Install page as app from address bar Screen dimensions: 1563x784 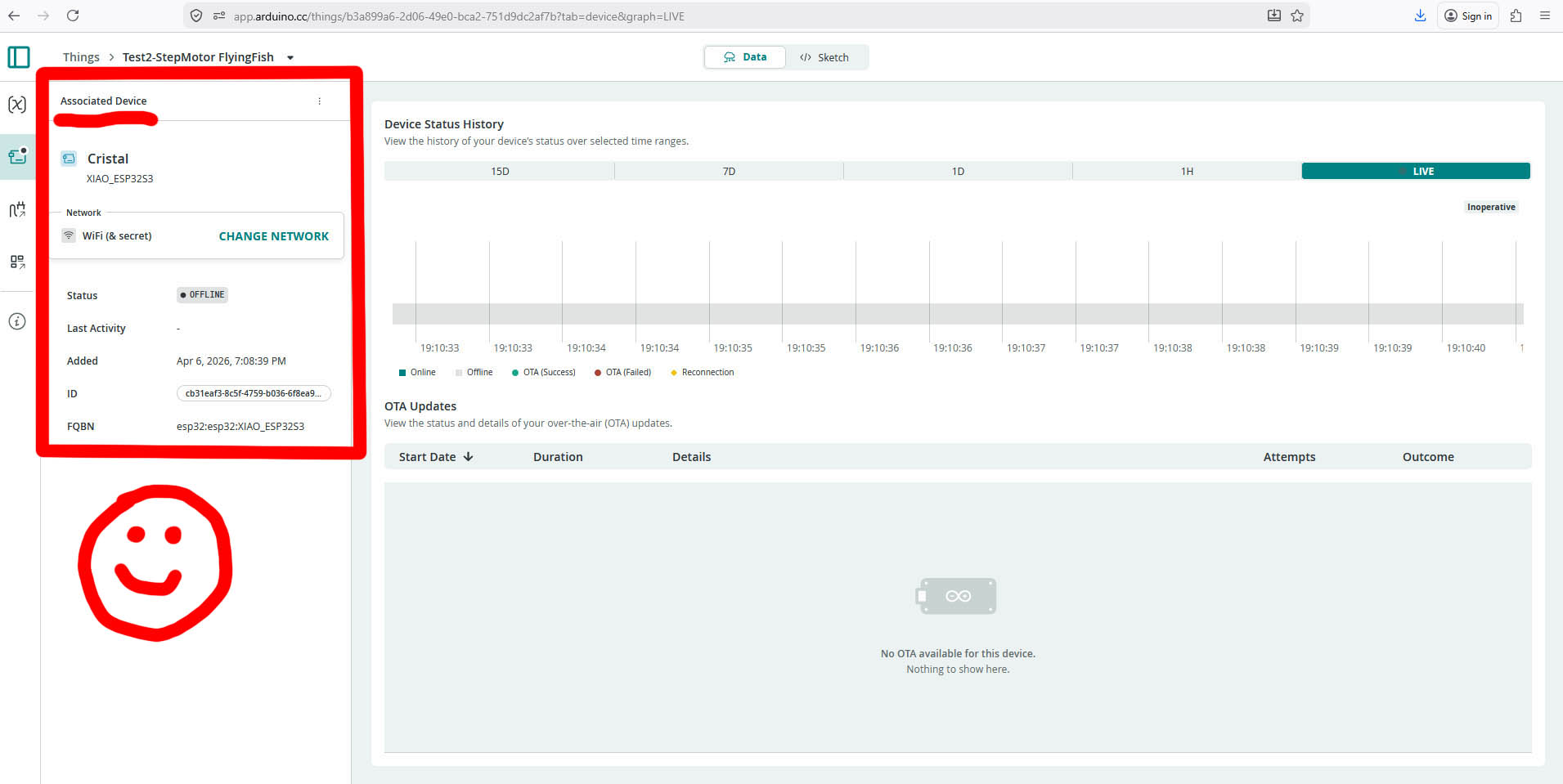point(1273,16)
